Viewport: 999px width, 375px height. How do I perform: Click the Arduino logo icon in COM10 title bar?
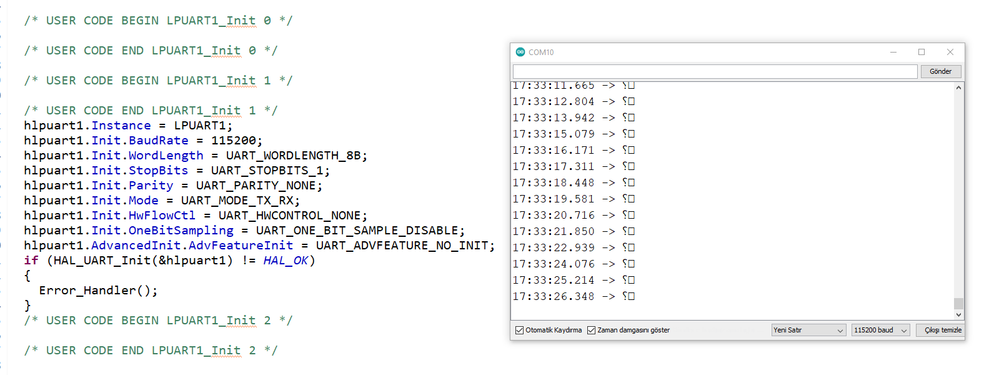[521, 52]
